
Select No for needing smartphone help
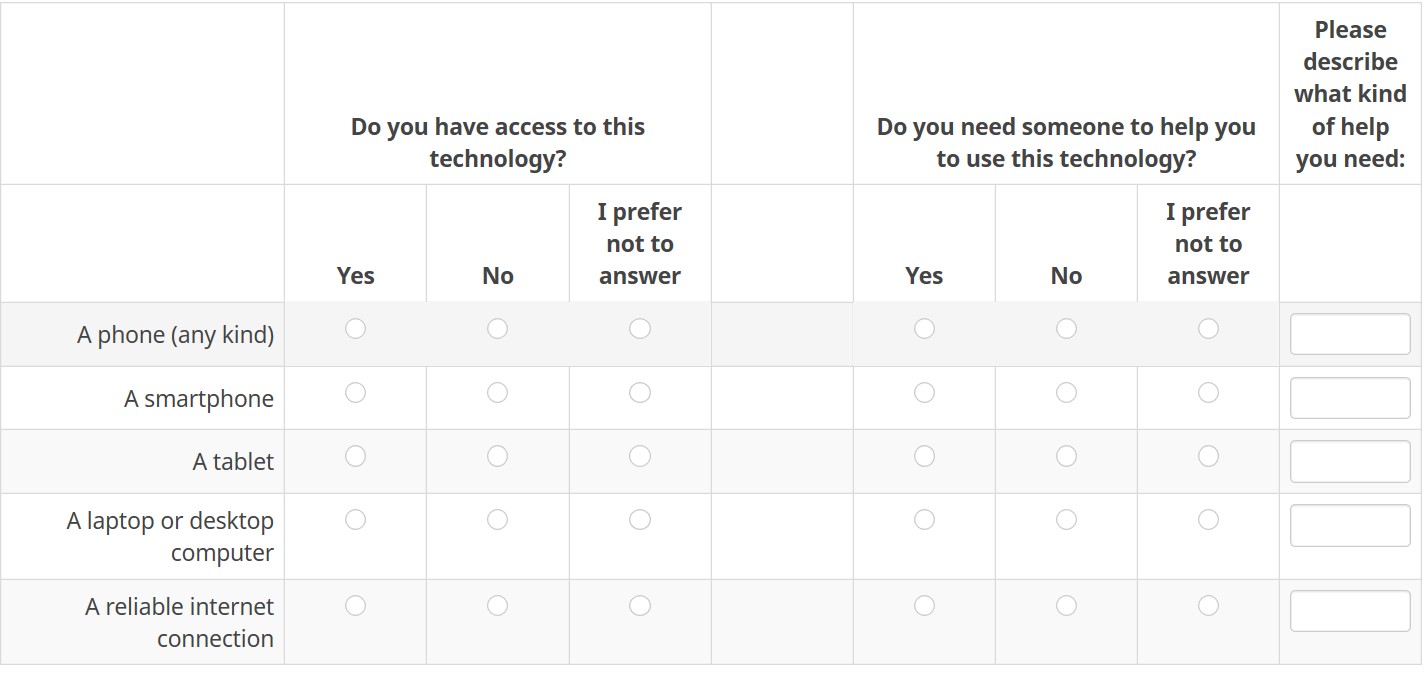1066,392
